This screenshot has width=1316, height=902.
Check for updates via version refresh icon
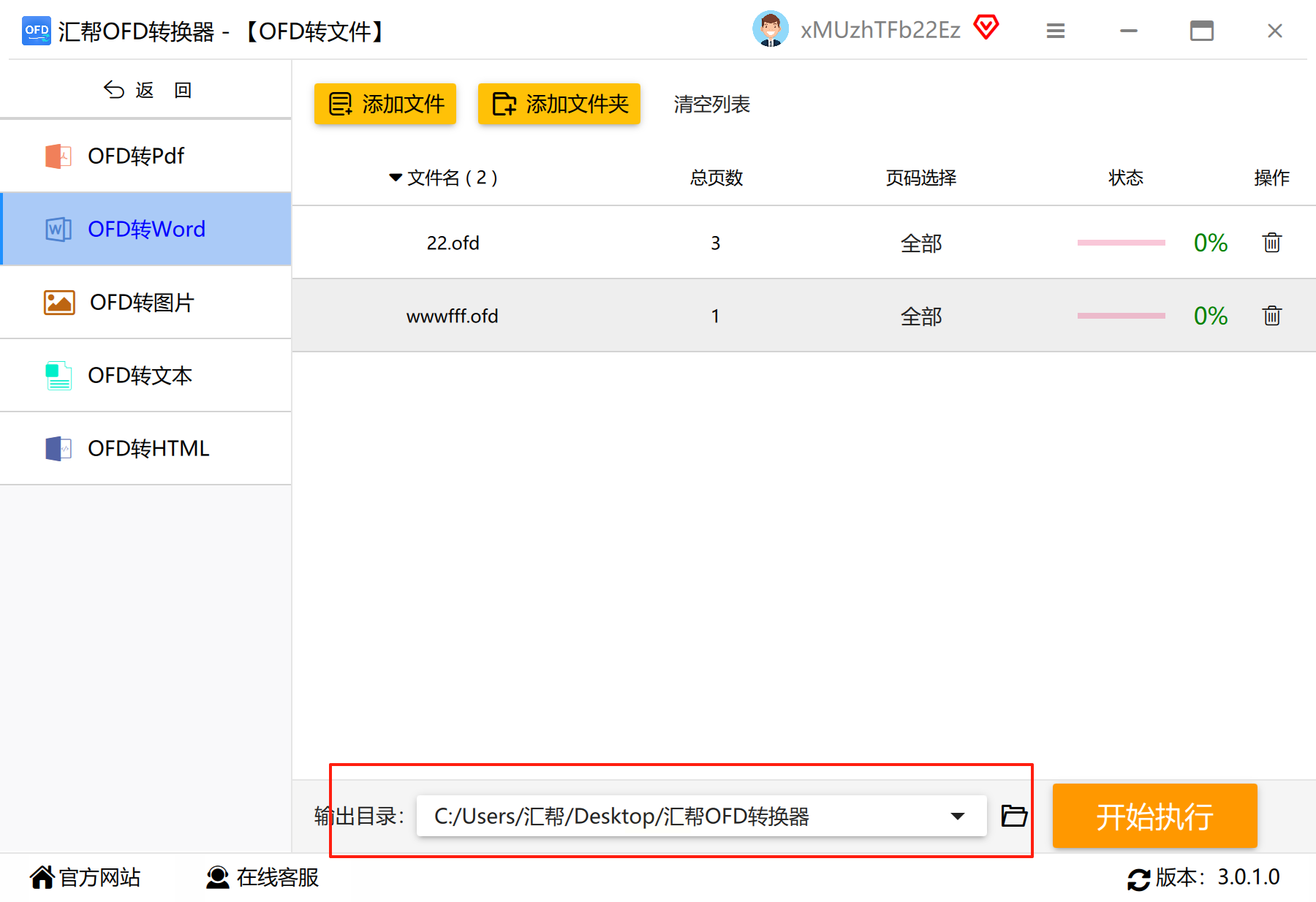pyautogui.click(x=1138, y=878)
